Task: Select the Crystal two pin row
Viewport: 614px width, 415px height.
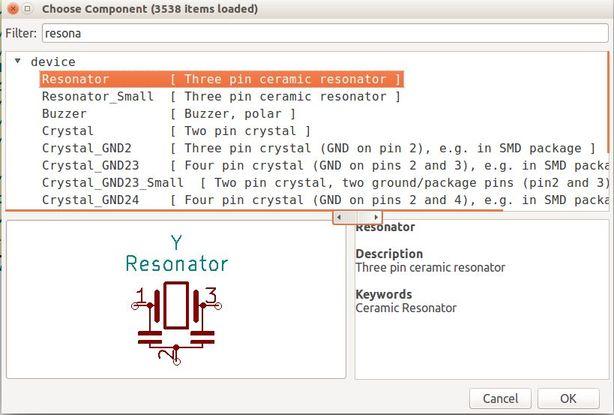Action: [176, 131]
